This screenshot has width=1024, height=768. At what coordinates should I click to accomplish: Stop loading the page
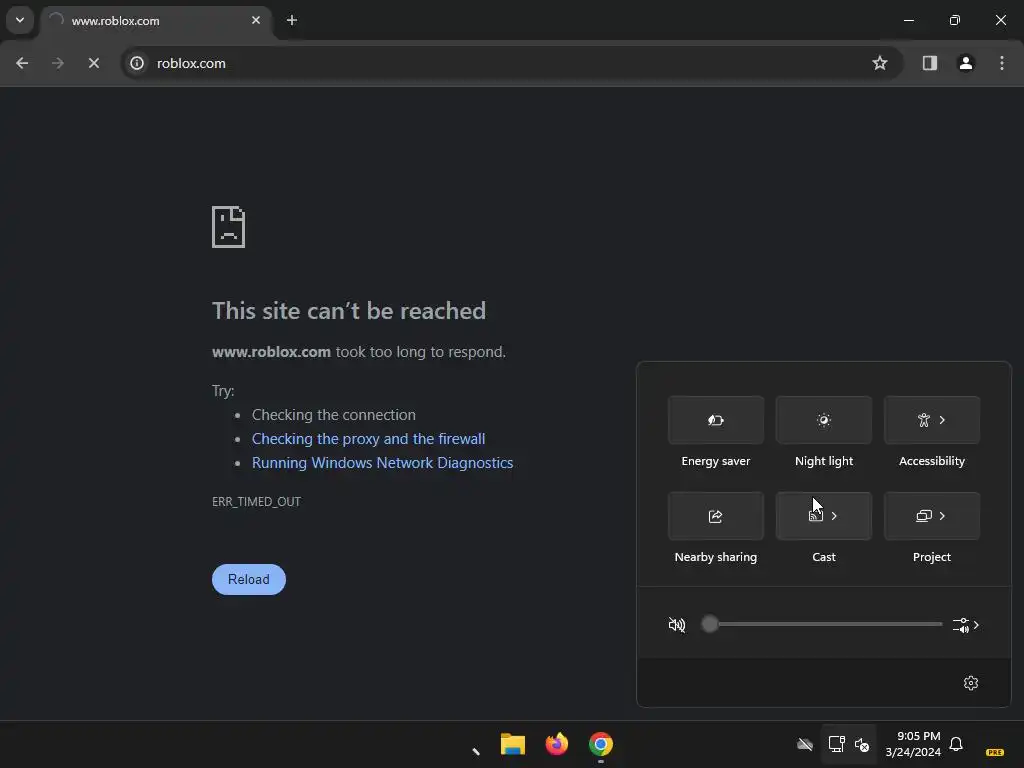(x=93, y=63)
